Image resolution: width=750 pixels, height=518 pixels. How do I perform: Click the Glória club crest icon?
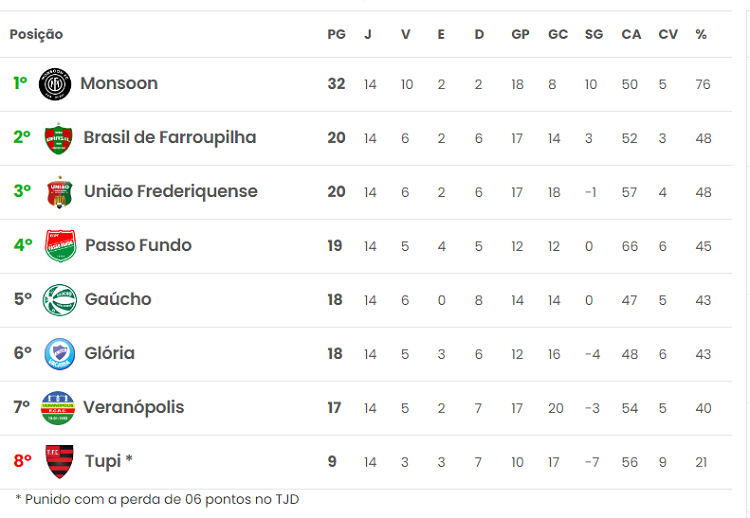pos(60,354)
